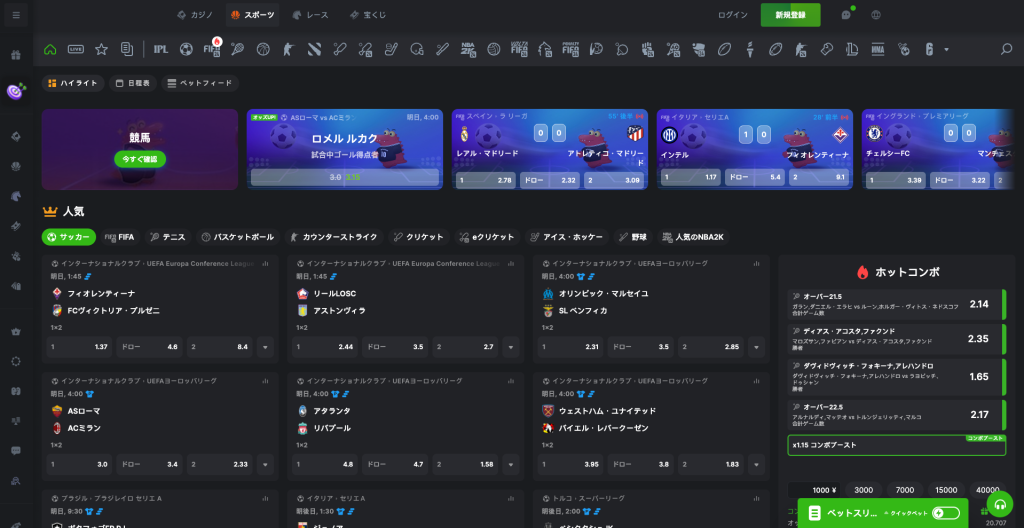Image resolution: width=1024 pixels, height=528 pixels.
Task: Expand more markets for AS Roma match
Action: click(264, 465)
